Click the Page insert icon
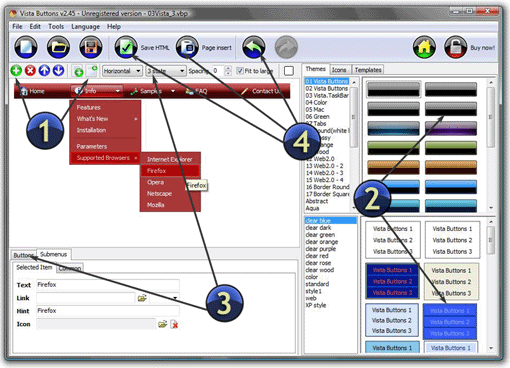The height and width of the screenshot is (368, 510). [187, 47]
